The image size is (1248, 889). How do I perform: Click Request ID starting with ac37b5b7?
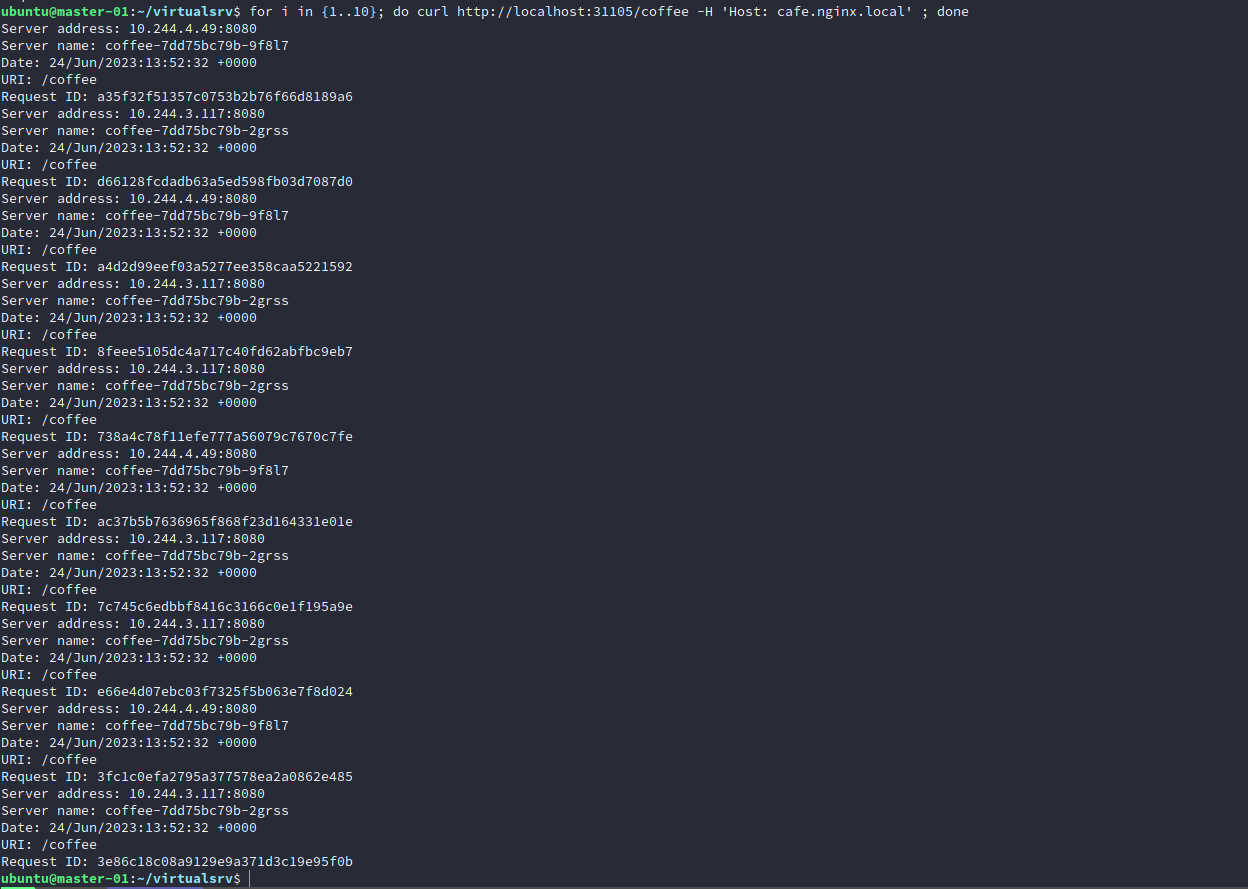tap(224, 522)
